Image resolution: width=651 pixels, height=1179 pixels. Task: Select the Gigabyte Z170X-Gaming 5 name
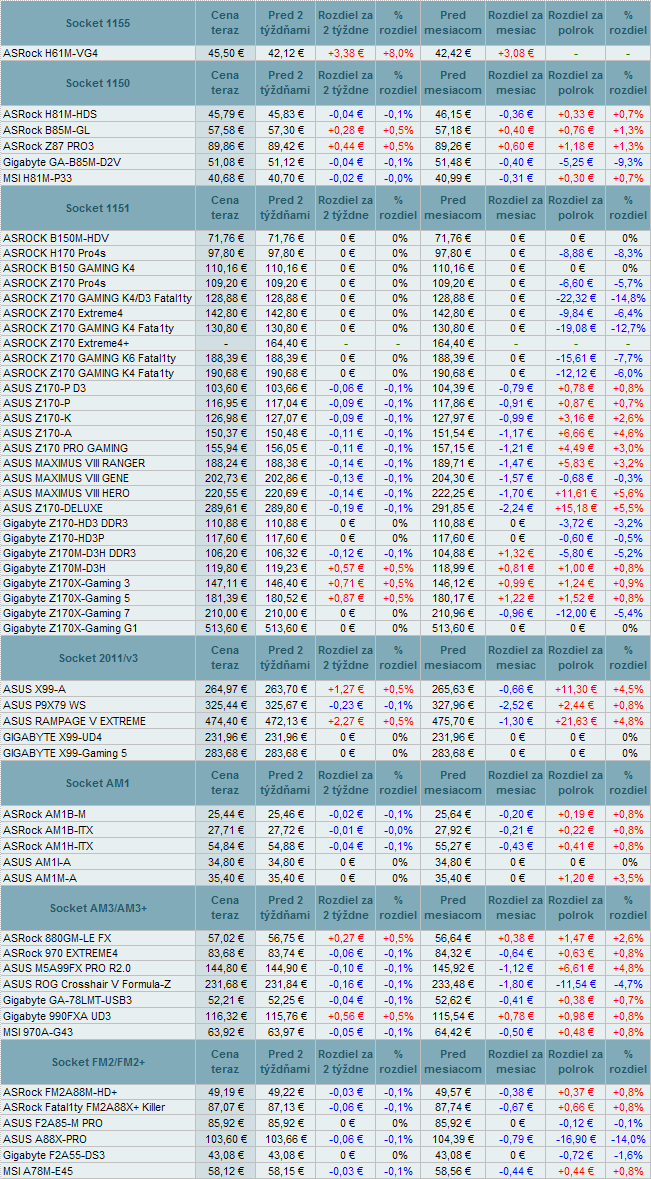click(66, 597)
